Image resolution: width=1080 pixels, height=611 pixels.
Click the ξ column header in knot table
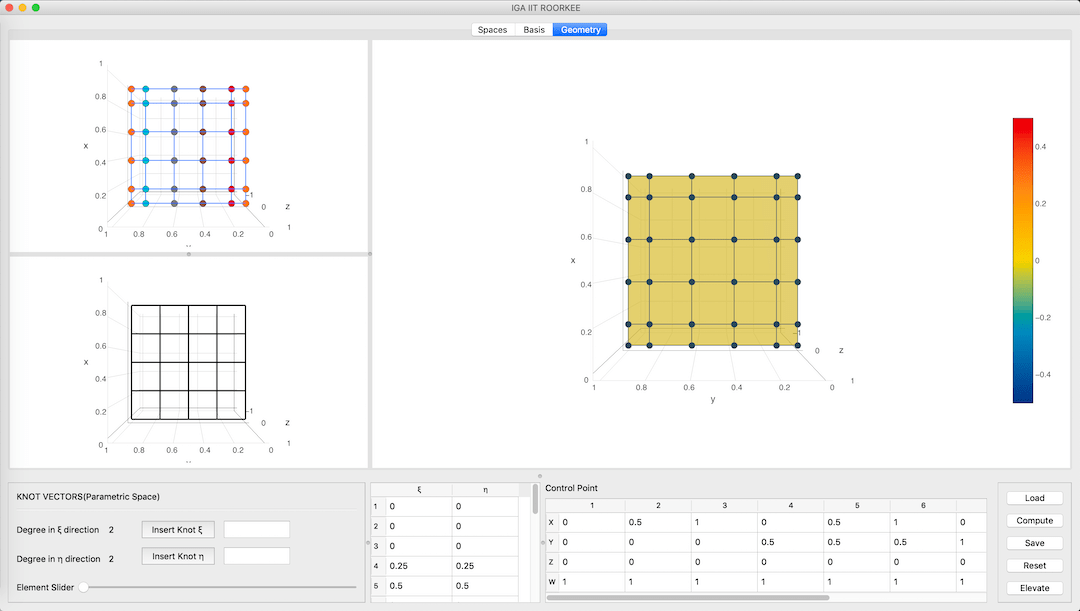point(418,490)
